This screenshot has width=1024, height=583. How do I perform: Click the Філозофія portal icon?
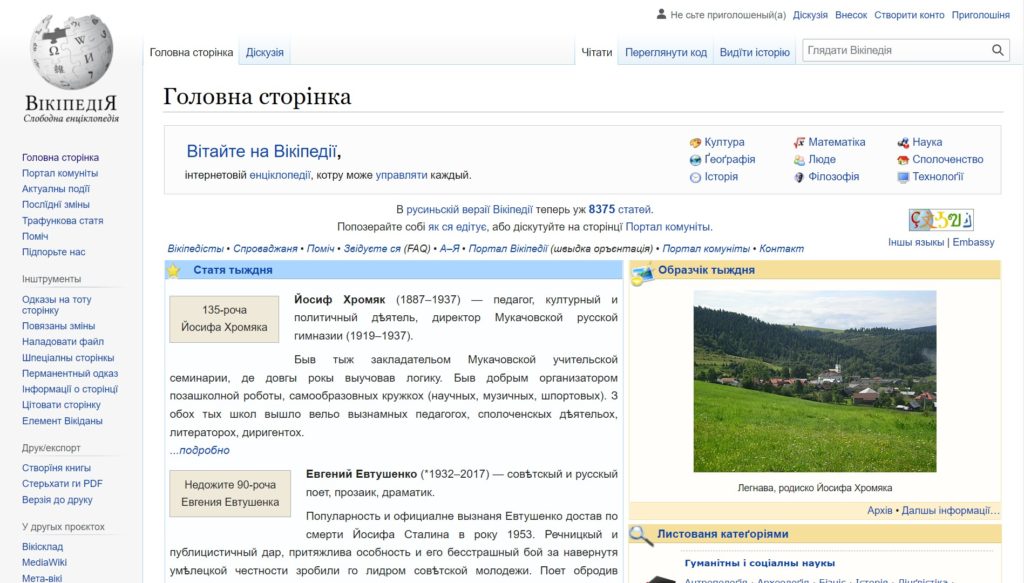click(799, 177)
